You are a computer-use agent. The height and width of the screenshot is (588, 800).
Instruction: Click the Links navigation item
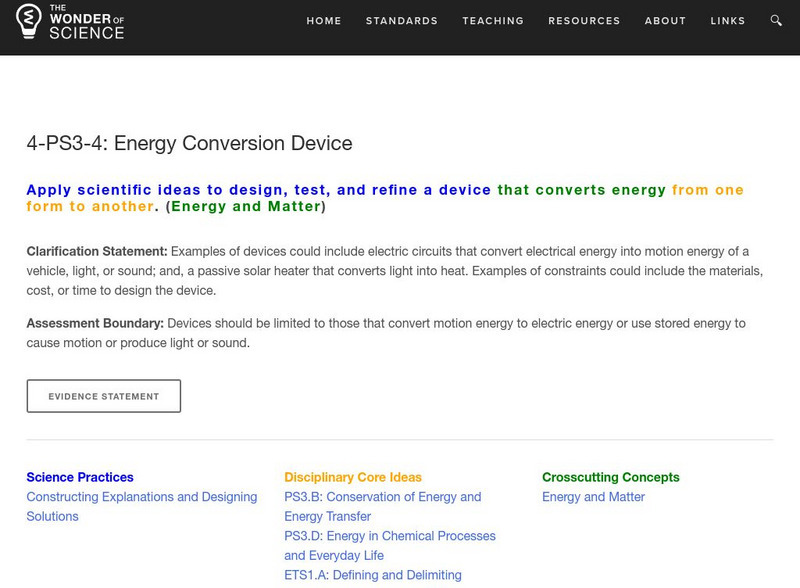coord(728,21)
